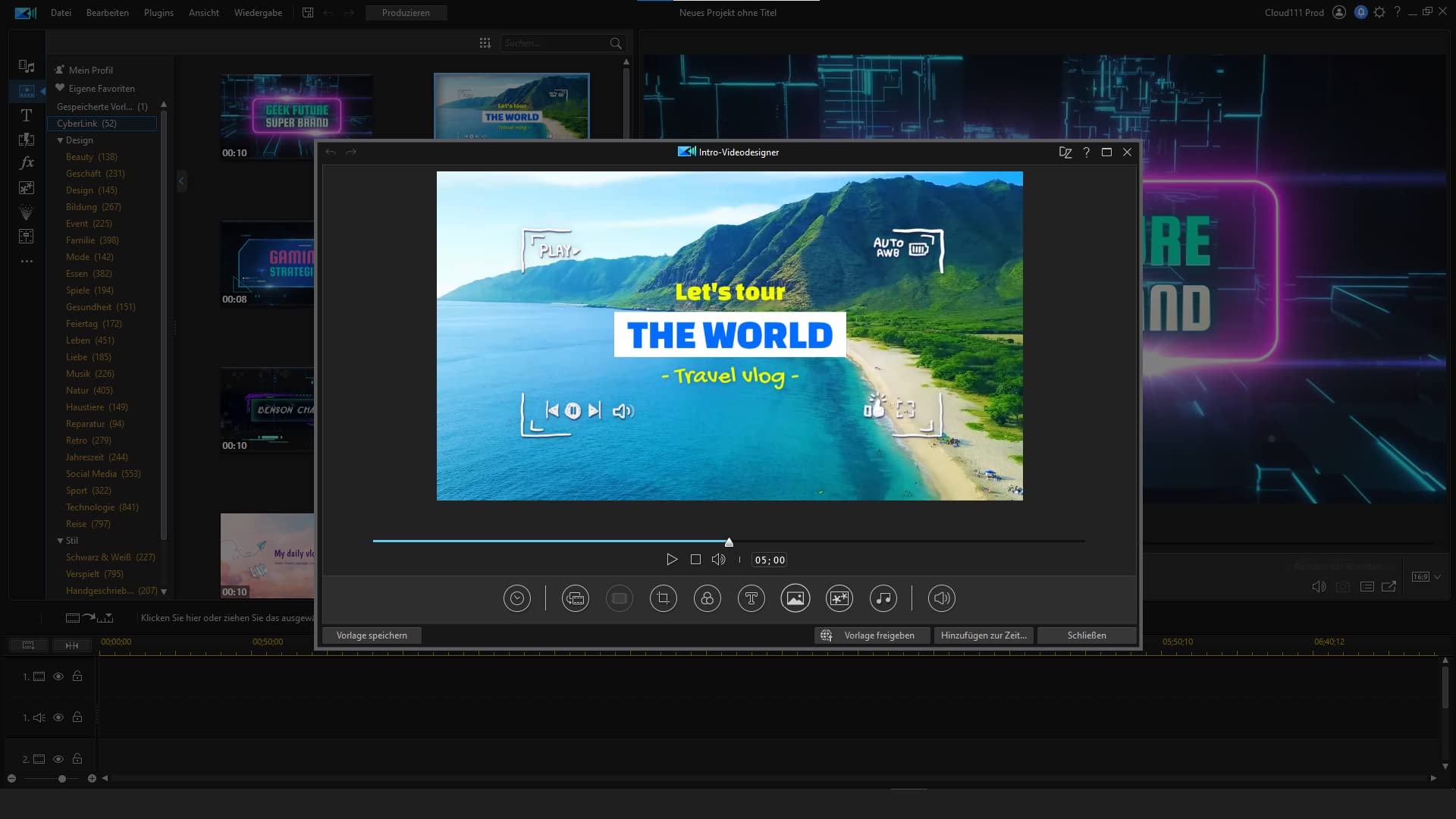The image size is (1456, 819).
Task: Click the user account icon next to Cloud111 Prod
Action: (1339, 12)
